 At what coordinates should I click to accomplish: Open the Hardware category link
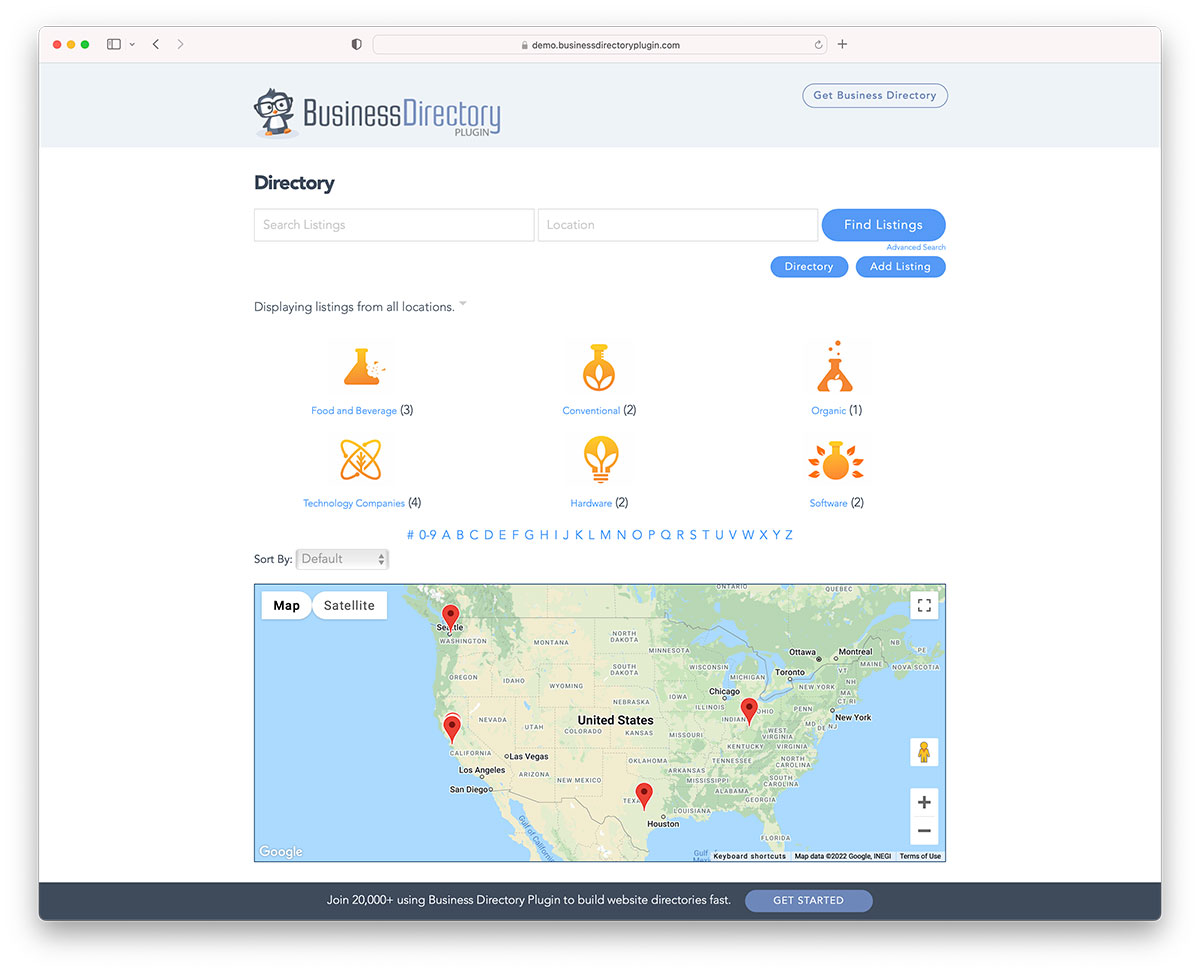[x=591, y=503]
